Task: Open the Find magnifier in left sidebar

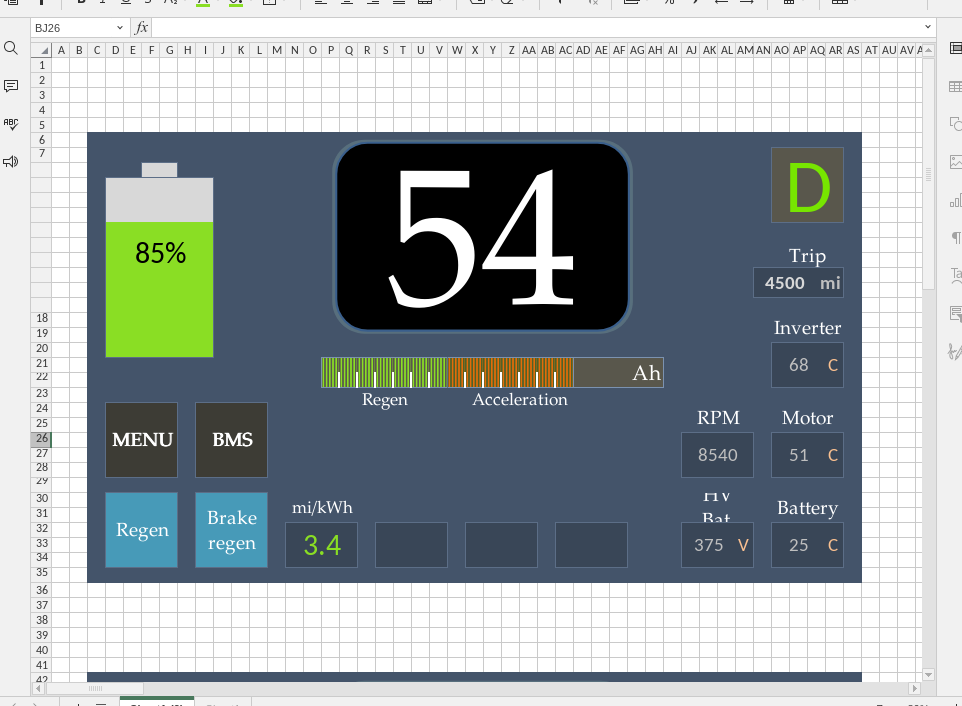Action: coord(10,48)
